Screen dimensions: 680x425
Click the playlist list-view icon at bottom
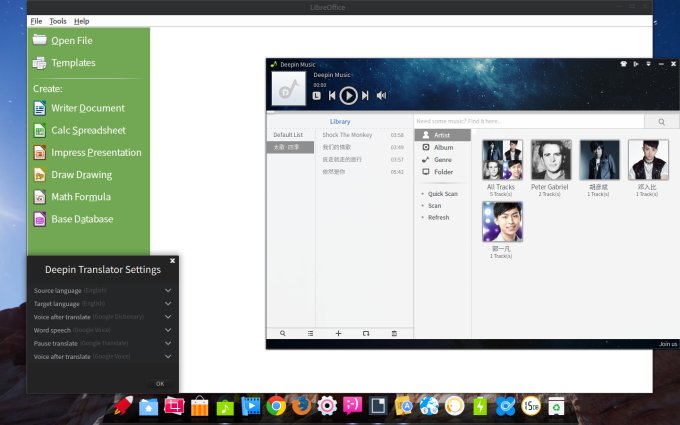[x=311, y=333]
